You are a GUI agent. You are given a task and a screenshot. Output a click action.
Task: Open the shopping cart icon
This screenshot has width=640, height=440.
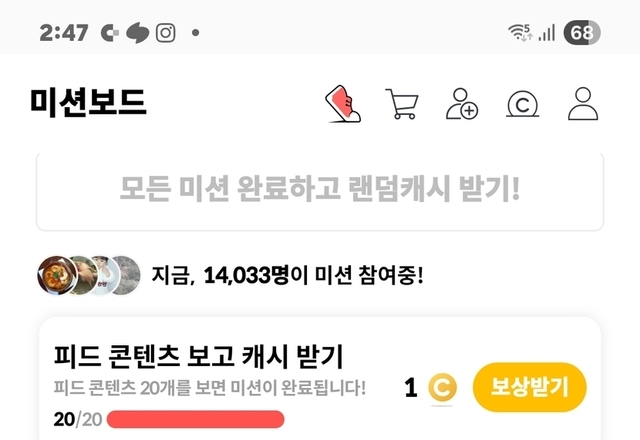tap(402, 104)
